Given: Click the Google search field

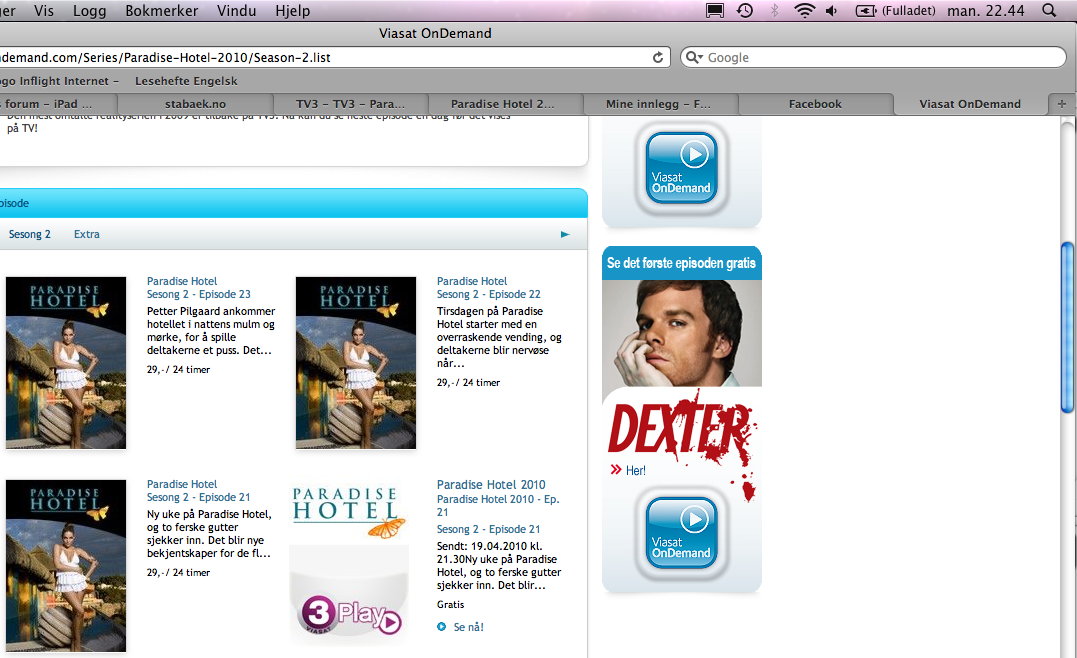Looking at the screenshot, I should (873, 58).
